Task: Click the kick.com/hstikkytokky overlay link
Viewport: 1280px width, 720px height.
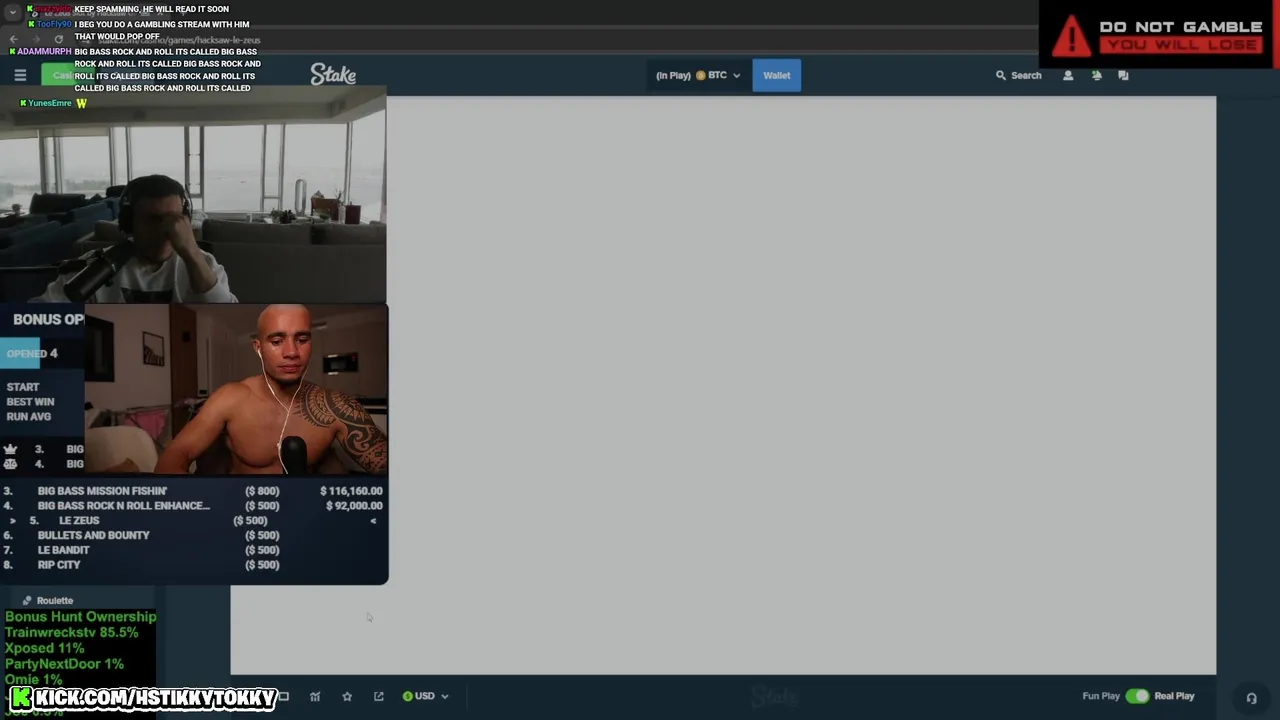Action: pyautogui.click(x=143, y=697)
